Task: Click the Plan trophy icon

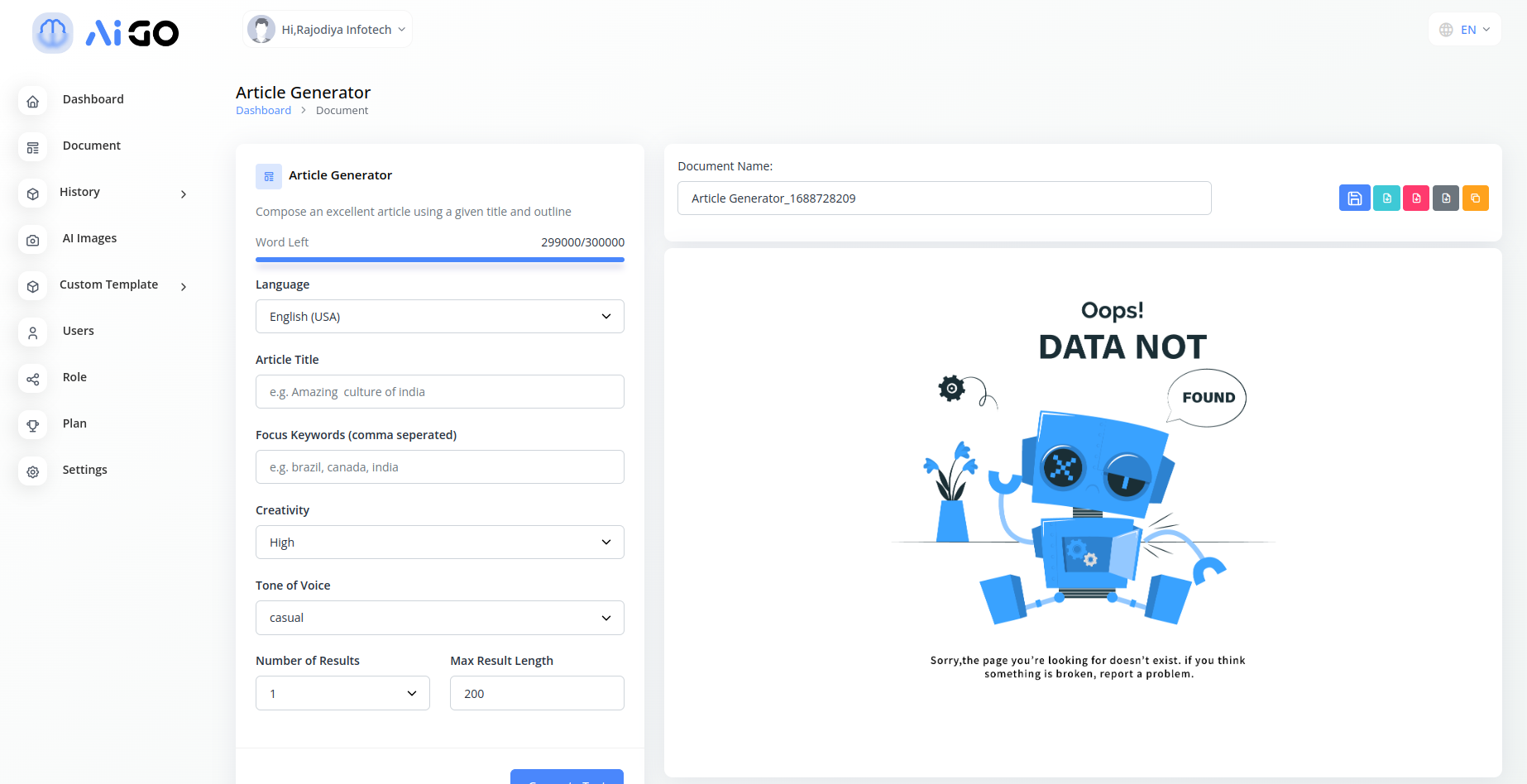Action: (x=33, y=426)
